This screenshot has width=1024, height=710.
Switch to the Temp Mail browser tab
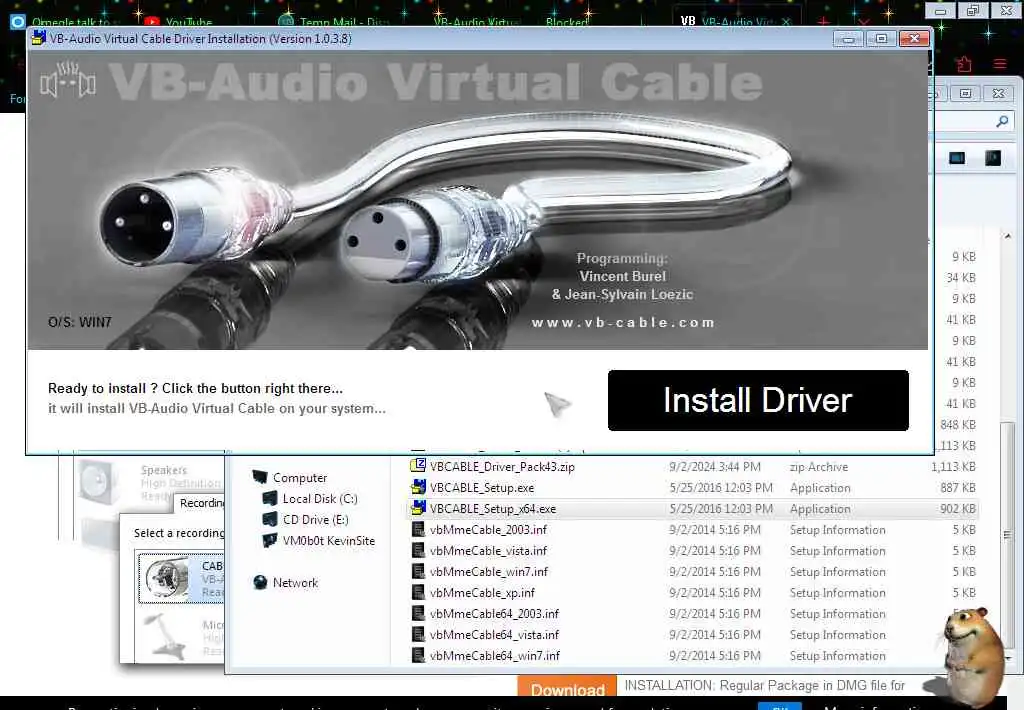(x=336, y=22)
